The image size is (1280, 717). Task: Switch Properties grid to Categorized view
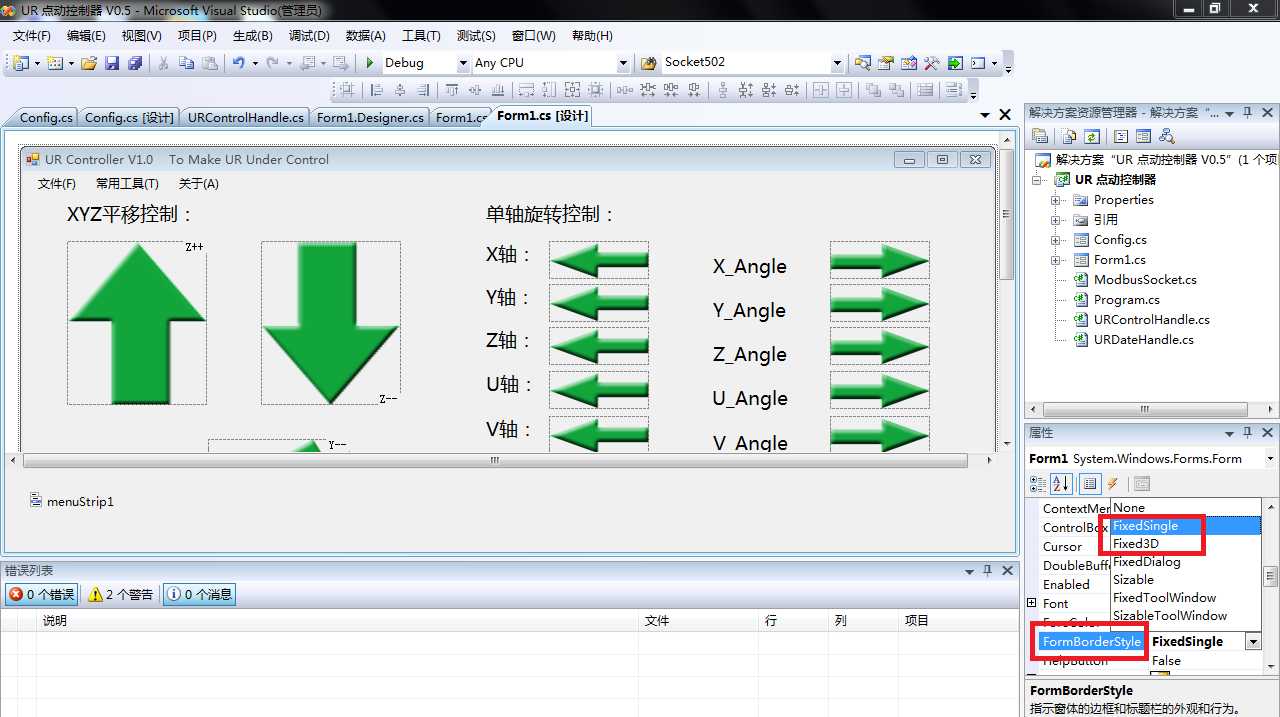pos(1039,484)
